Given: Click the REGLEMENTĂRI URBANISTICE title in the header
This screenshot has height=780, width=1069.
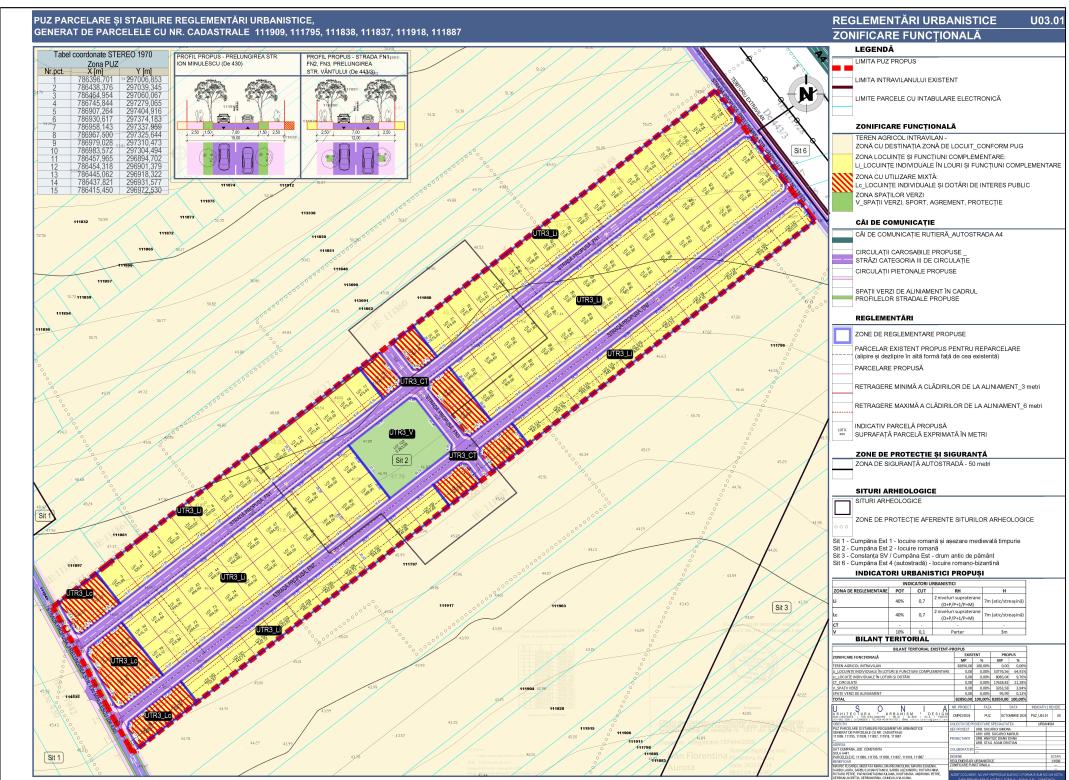Looking at the screenshot, I should [914, 20].
